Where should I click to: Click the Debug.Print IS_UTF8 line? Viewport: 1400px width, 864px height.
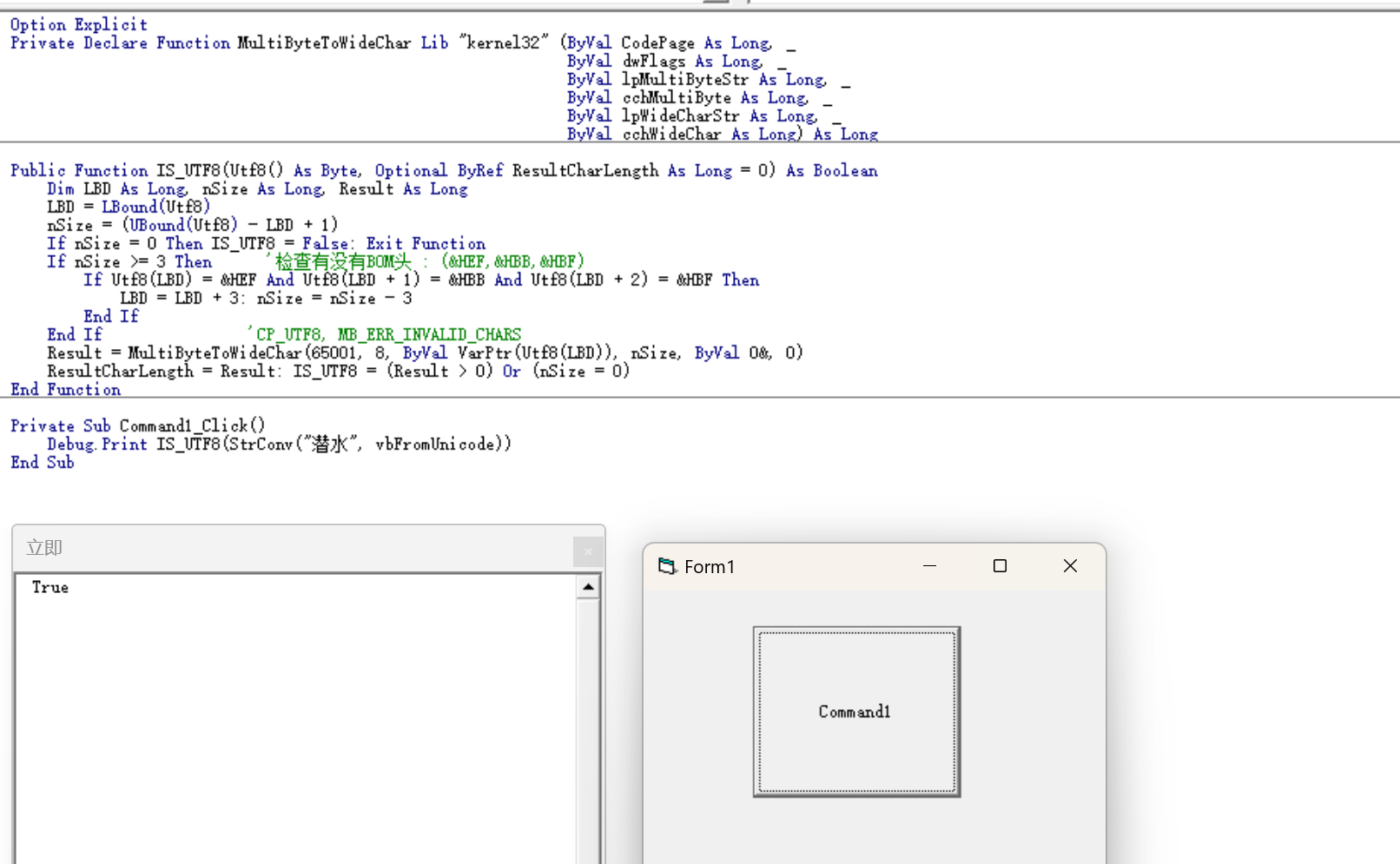coord(280,444)
